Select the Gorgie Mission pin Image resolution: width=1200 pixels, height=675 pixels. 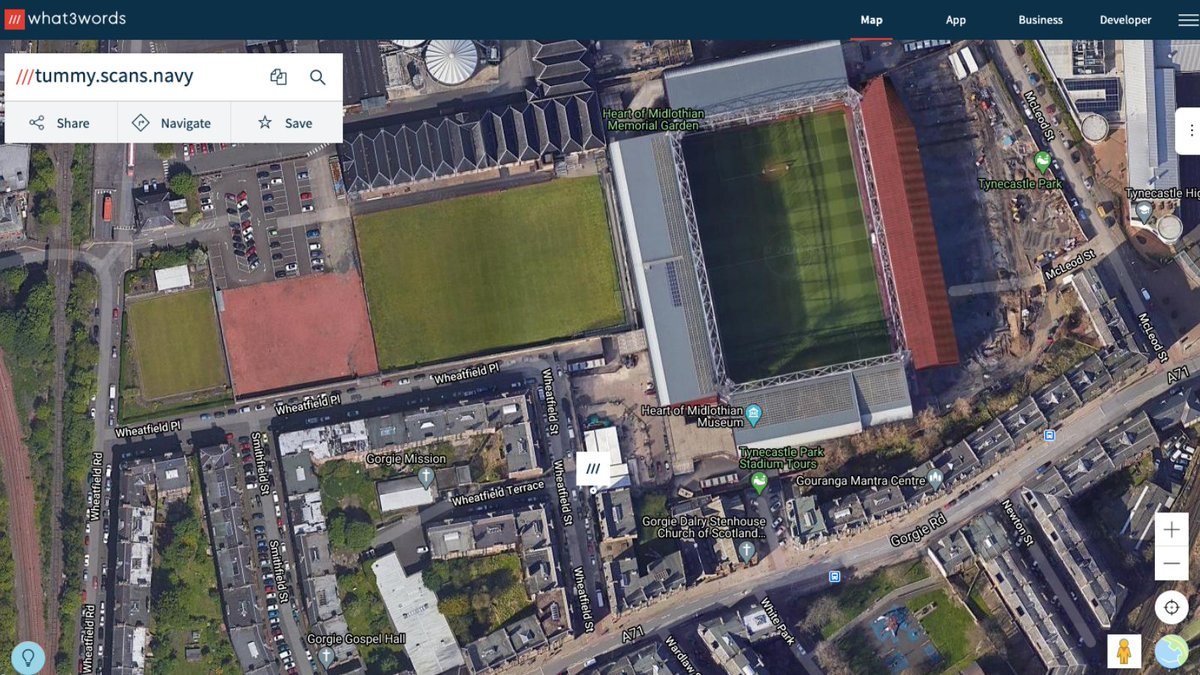click(x=426, y=477)
